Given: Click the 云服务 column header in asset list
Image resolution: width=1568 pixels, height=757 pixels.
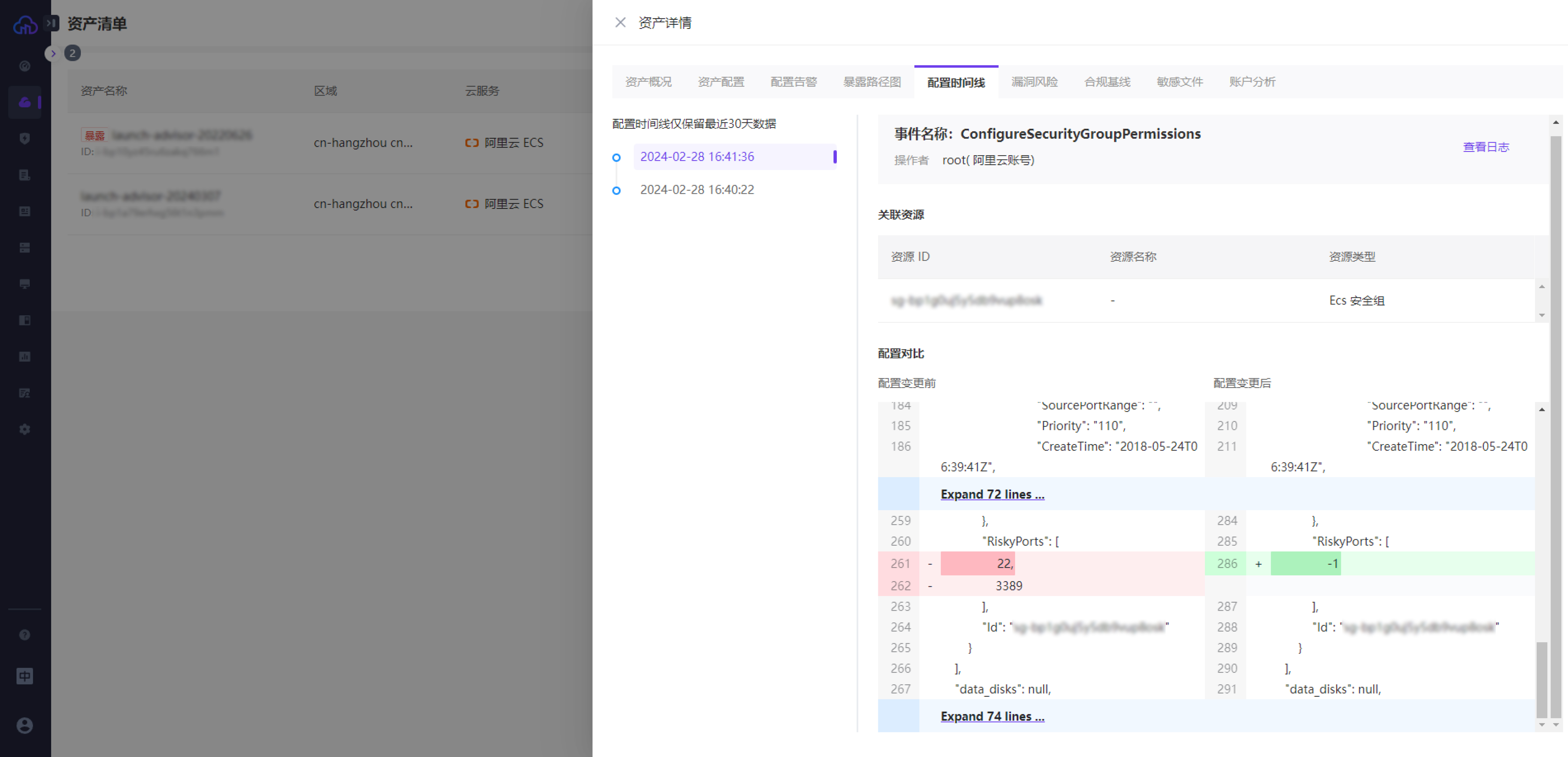Looking at the screenshot, I should click(482, 91).
